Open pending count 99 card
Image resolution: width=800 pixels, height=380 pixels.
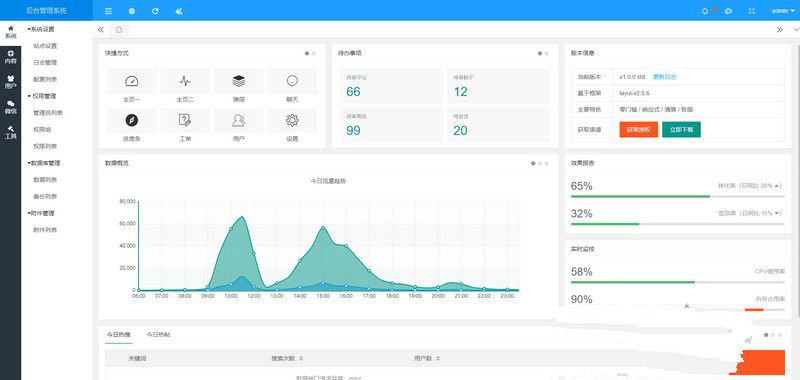point(391,125)
